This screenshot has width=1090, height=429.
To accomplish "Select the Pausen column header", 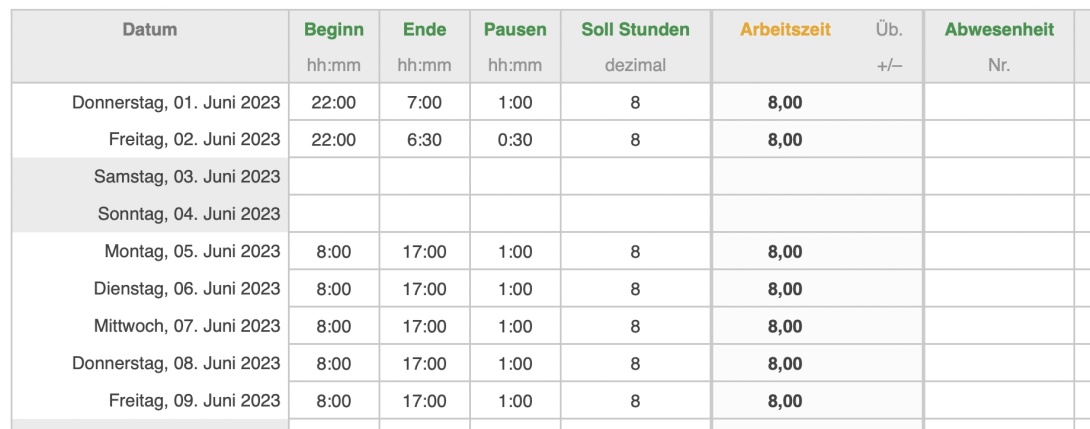I will (x=515, y=30).
